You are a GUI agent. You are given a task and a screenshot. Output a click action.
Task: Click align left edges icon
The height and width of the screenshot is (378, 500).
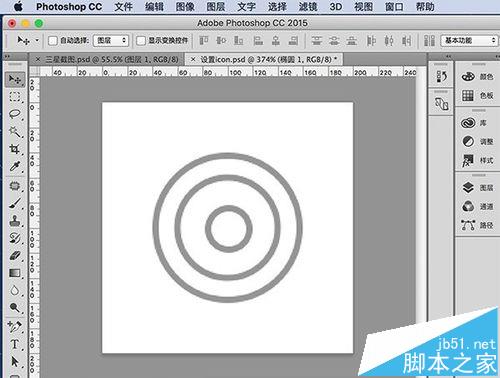pyautogui.click(x=258, y=41)
